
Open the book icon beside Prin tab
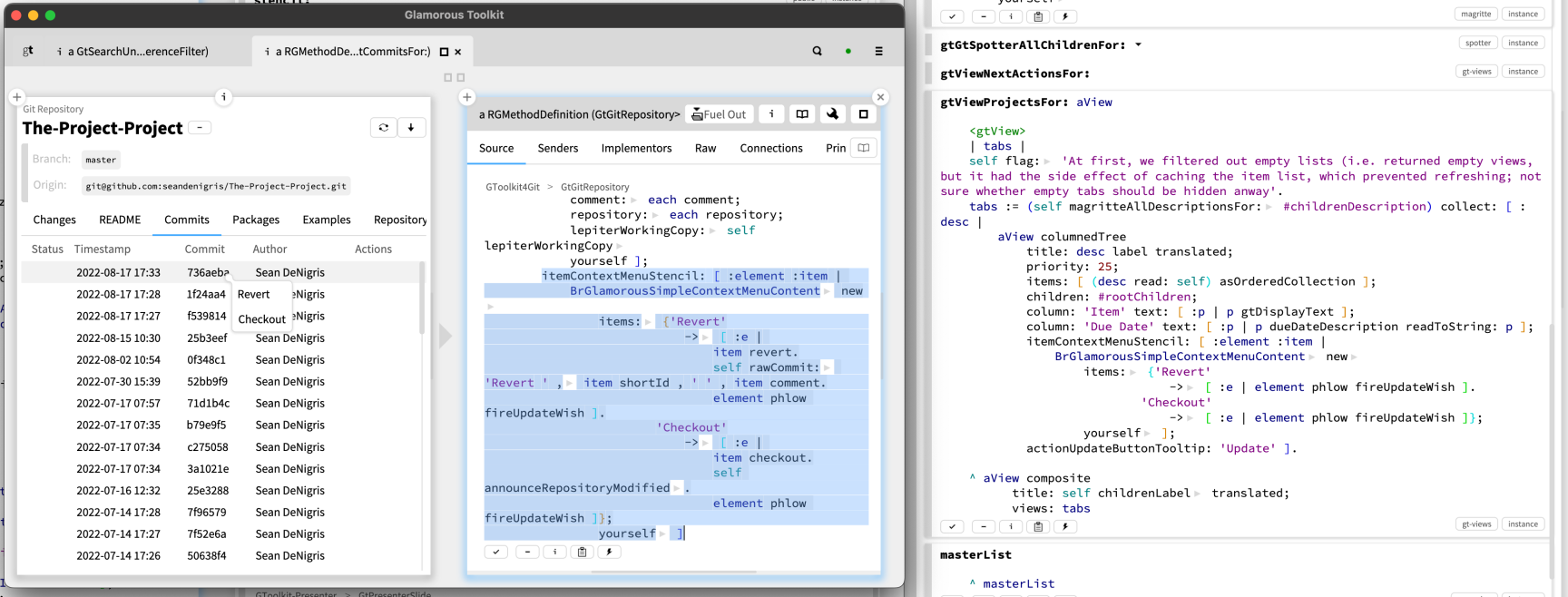click(864, 148)
